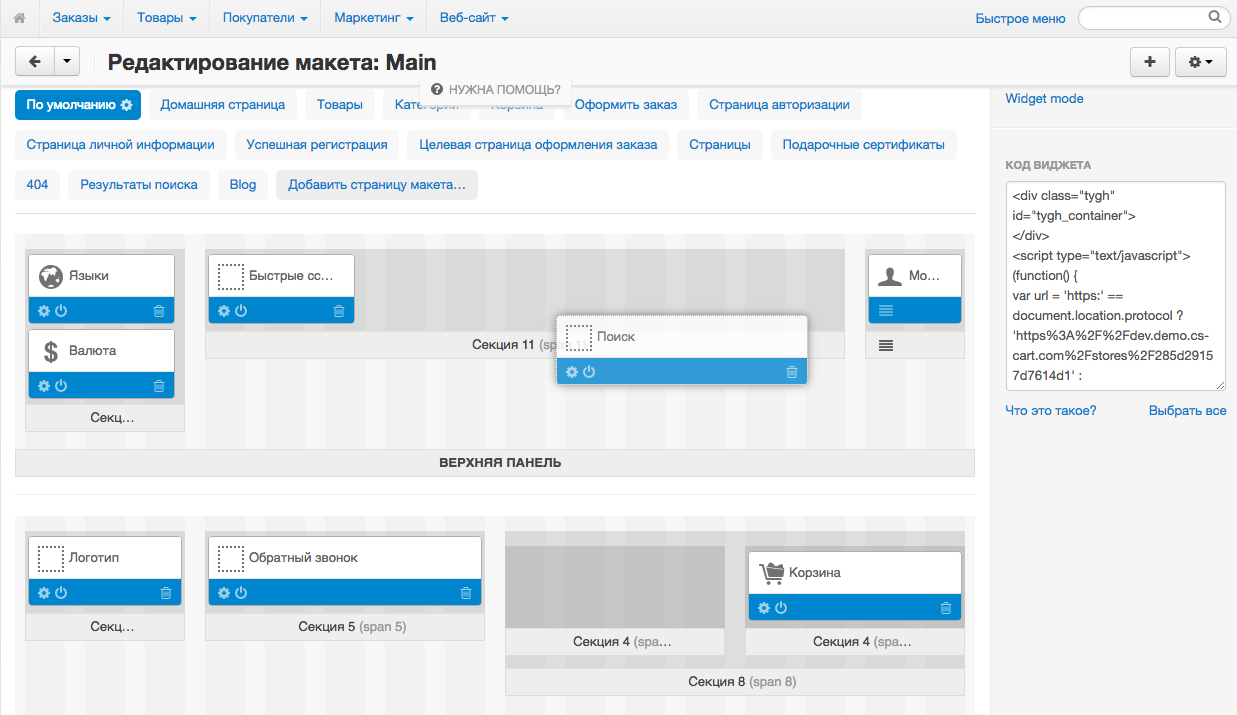Screen dimensions: 1237x715
Task: Open settings gear of Корзина block
Action: 764,608
